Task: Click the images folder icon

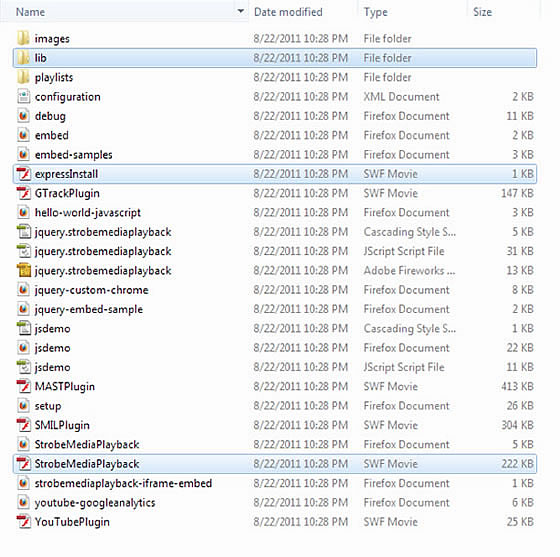Action: pos(23,38)
